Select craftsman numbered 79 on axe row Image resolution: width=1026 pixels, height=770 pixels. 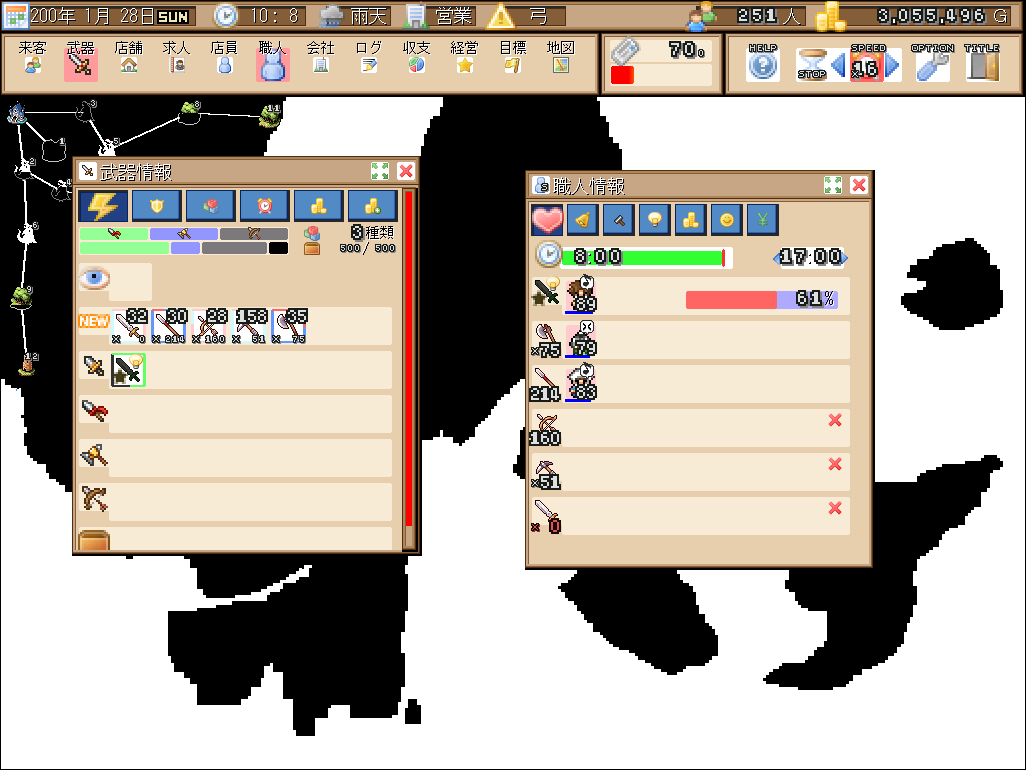pos(581,339)
